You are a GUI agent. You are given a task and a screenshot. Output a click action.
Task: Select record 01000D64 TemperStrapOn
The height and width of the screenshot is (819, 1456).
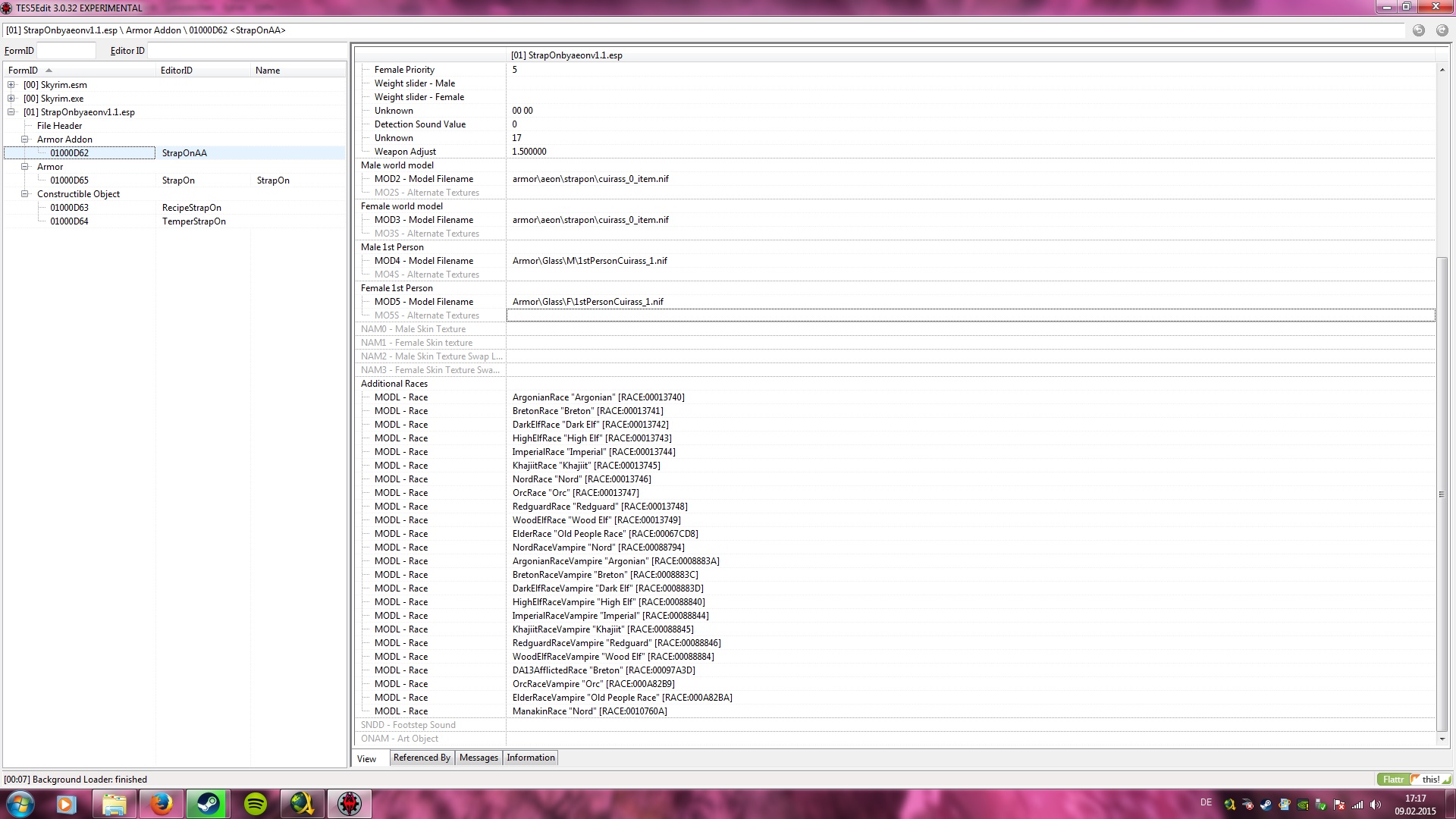coord(174,221)
